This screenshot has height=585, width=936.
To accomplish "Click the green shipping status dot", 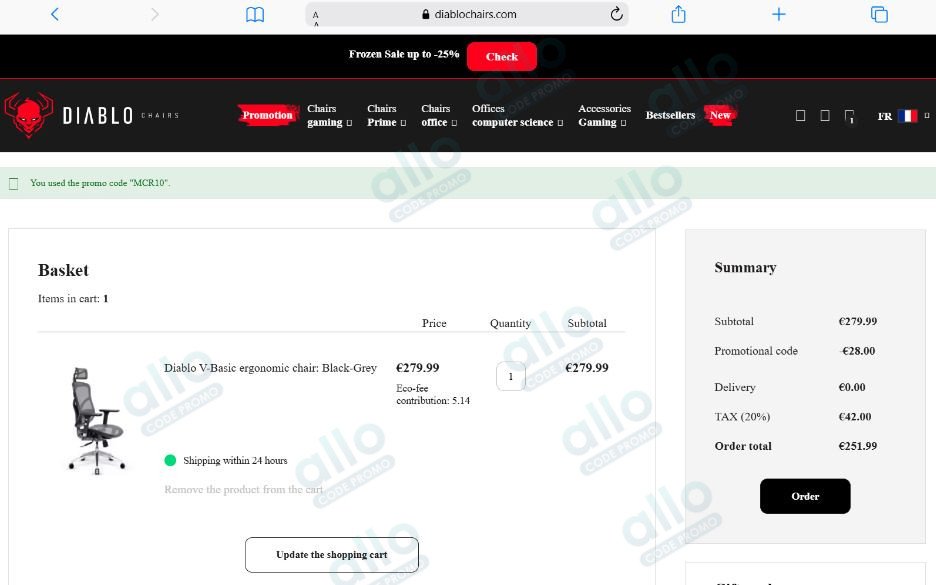I will click(170, 460).
